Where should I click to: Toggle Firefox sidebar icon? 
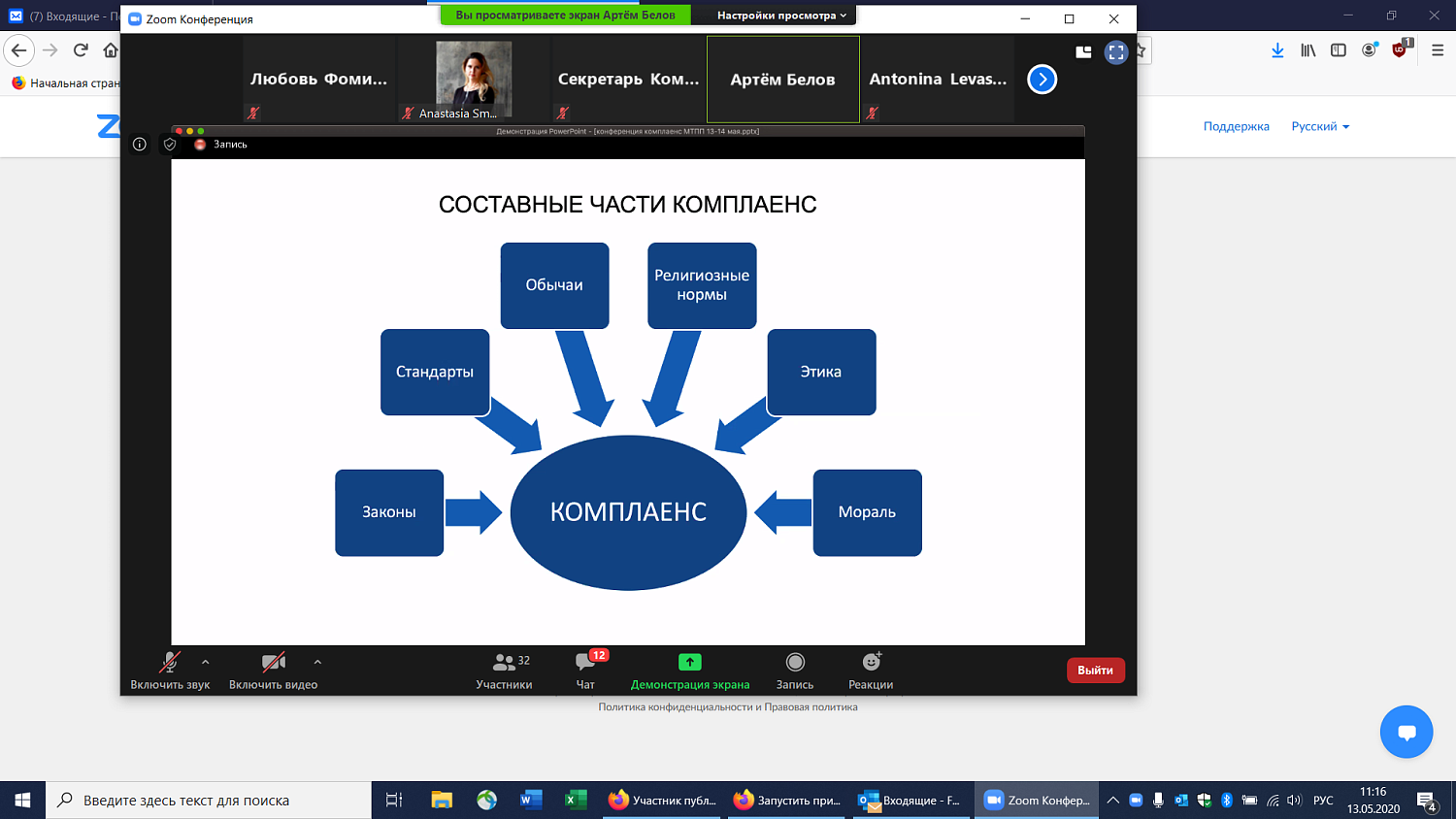pos(1339,50)
